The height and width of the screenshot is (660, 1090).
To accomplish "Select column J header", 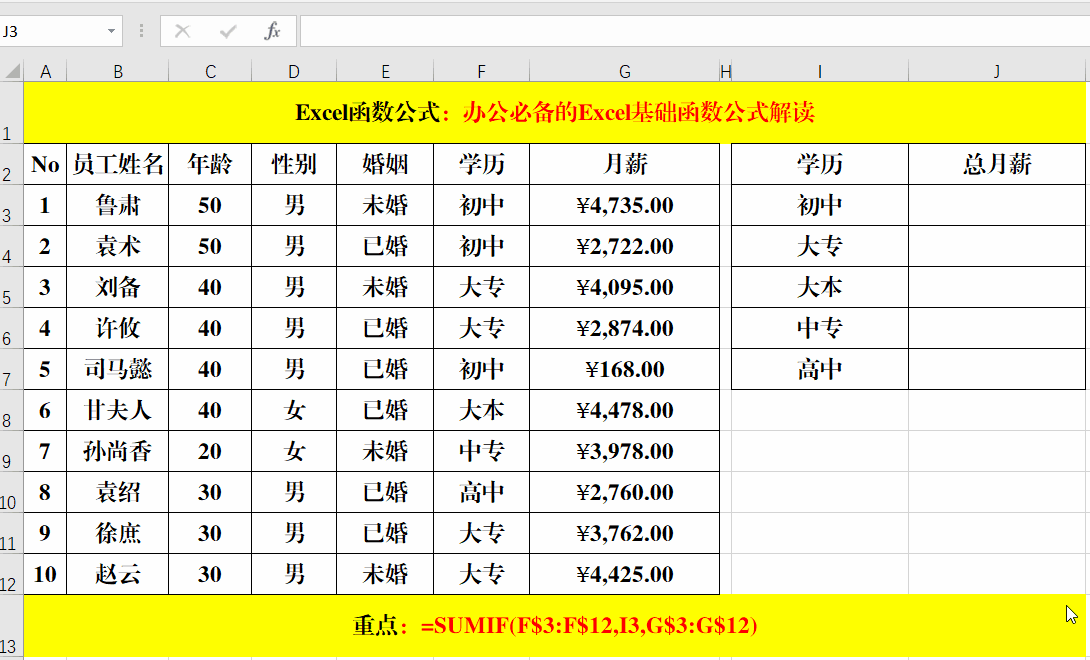I will point(997,72).
